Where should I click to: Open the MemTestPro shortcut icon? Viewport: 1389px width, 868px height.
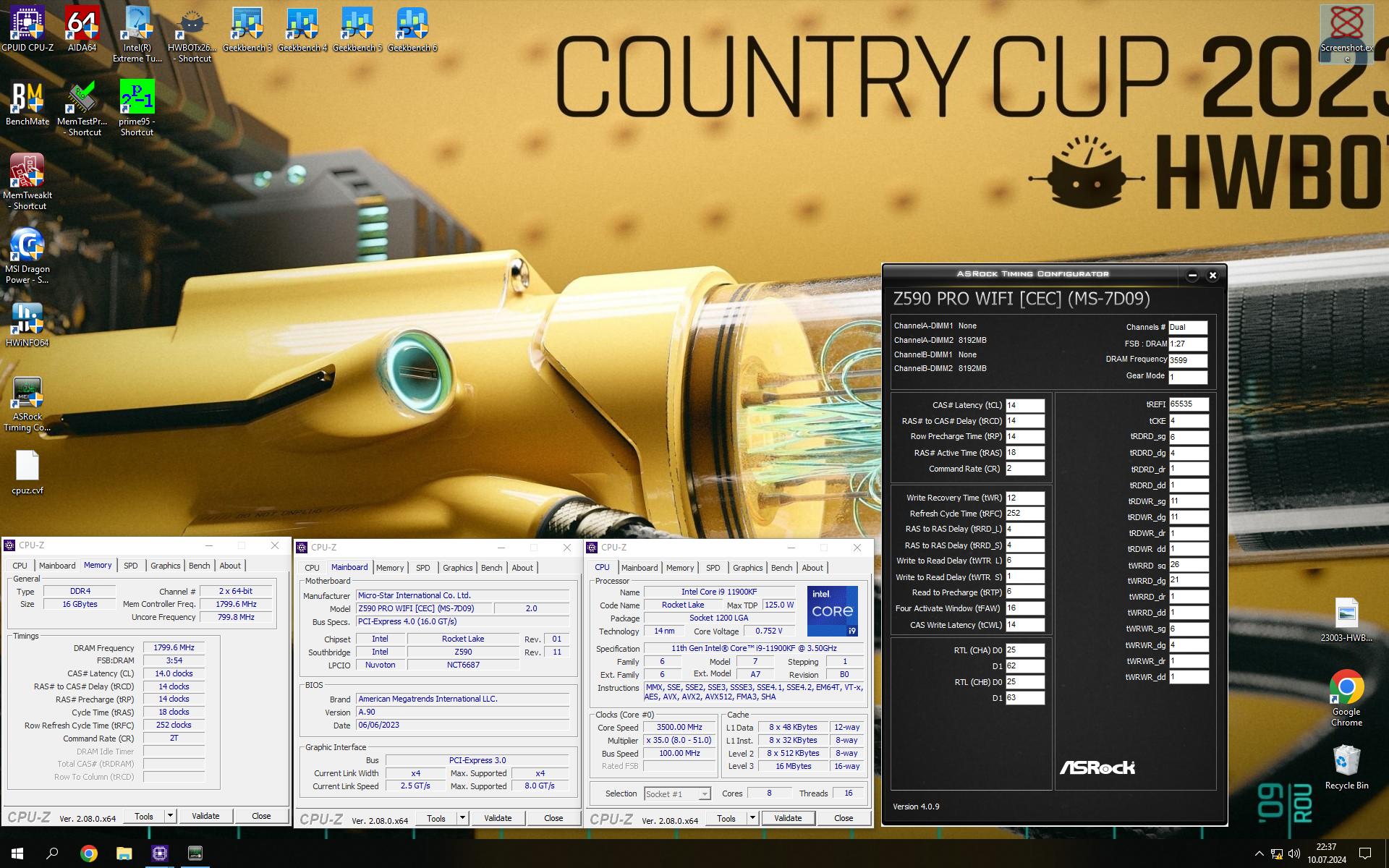click(x=82, y=108)
